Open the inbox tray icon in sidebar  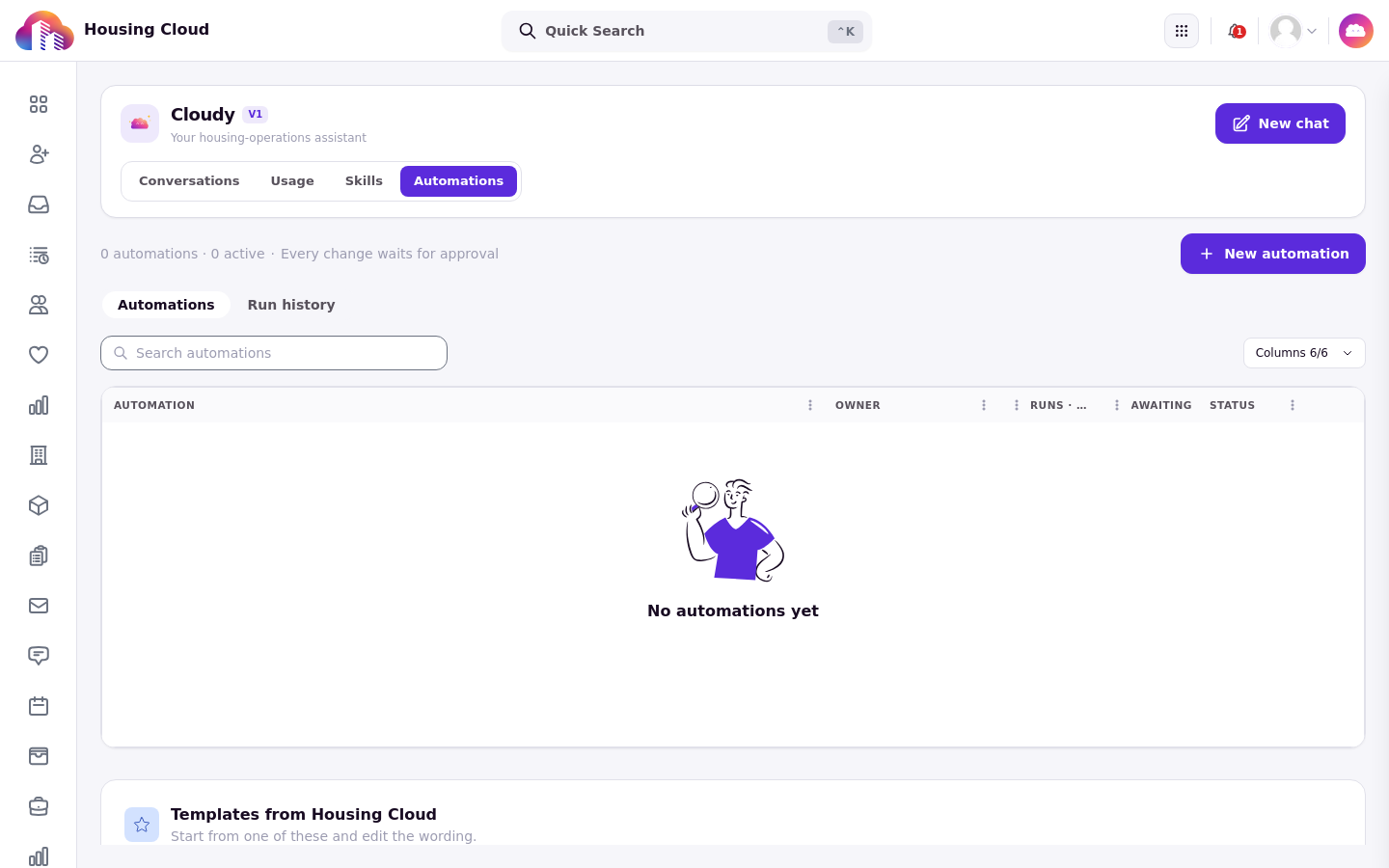click(39, 204)
